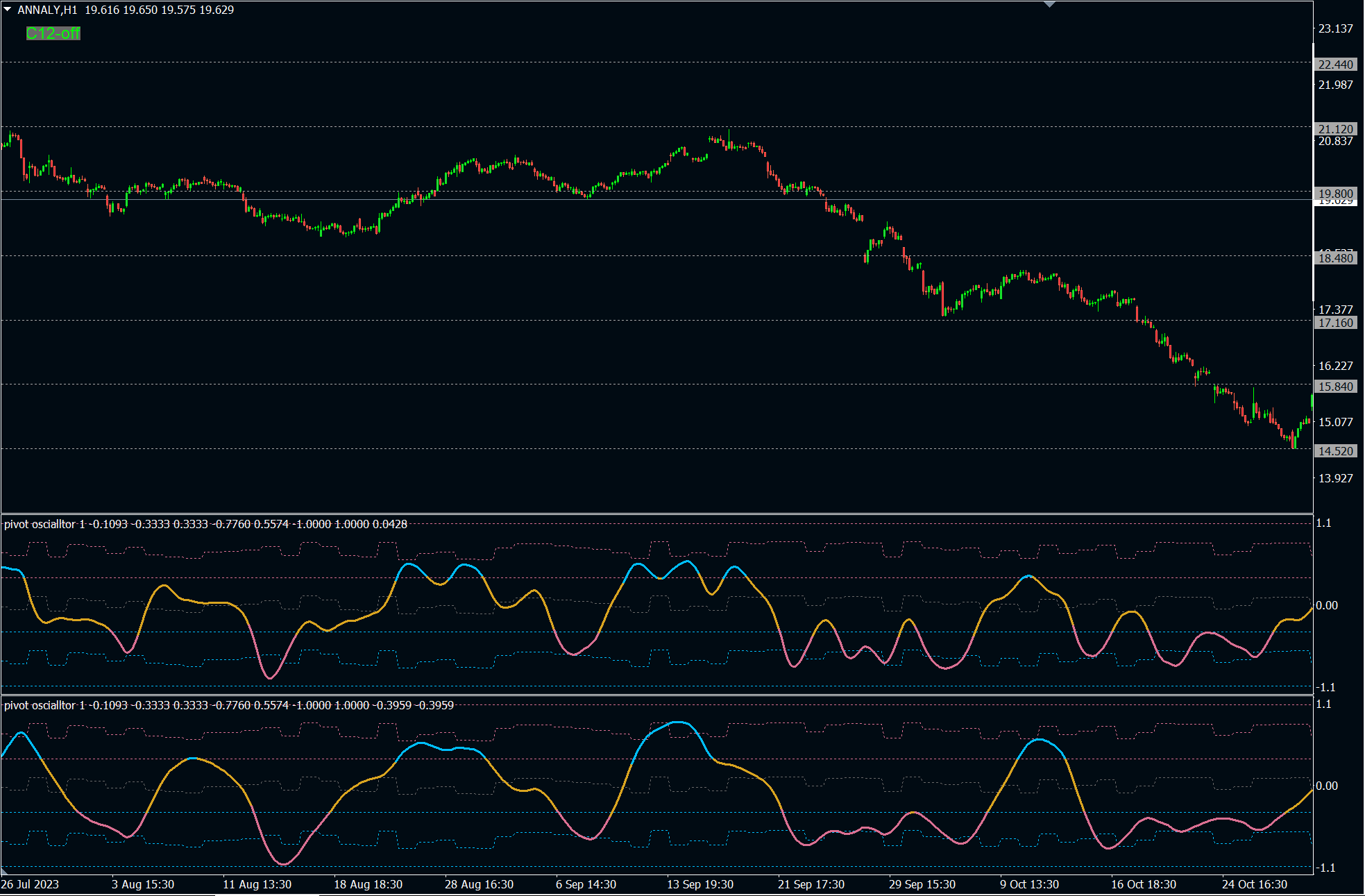Select the 19.800 price level tag

(1335, 194)
